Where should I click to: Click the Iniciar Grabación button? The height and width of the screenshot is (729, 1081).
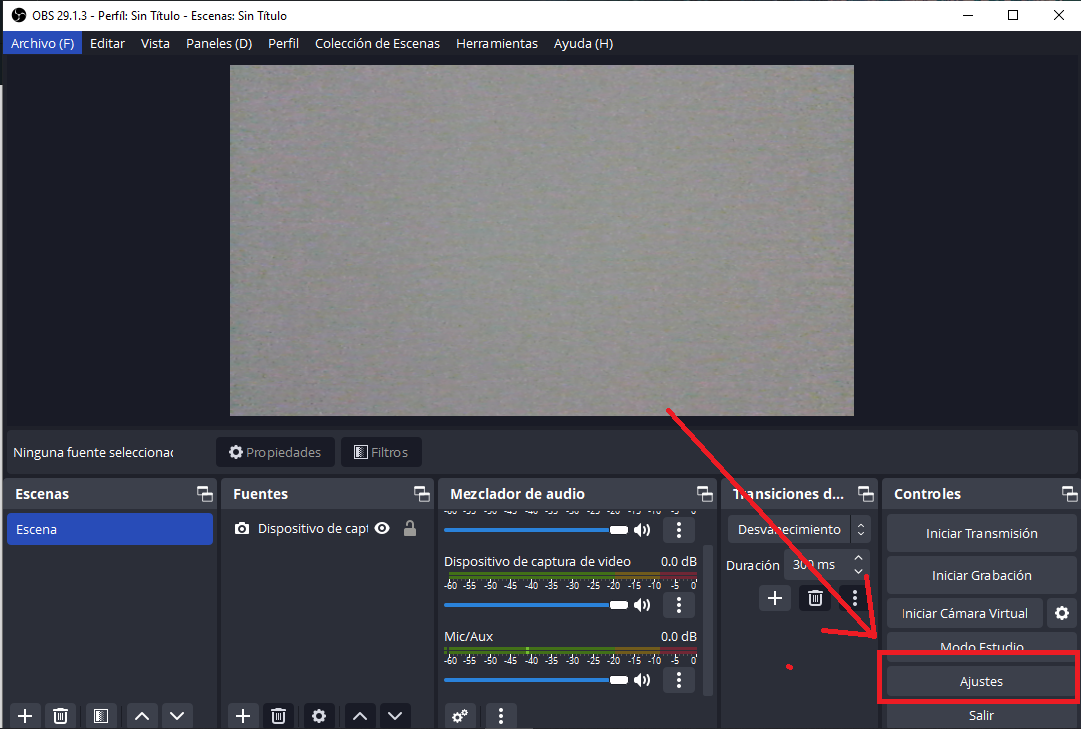(x=981, y=575)
